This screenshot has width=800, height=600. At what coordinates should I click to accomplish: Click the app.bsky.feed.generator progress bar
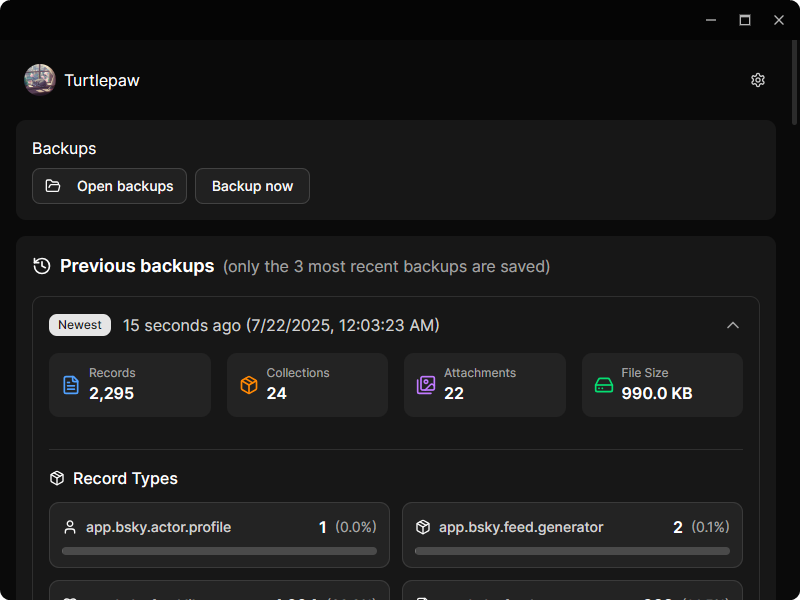[x=572, y=551]
